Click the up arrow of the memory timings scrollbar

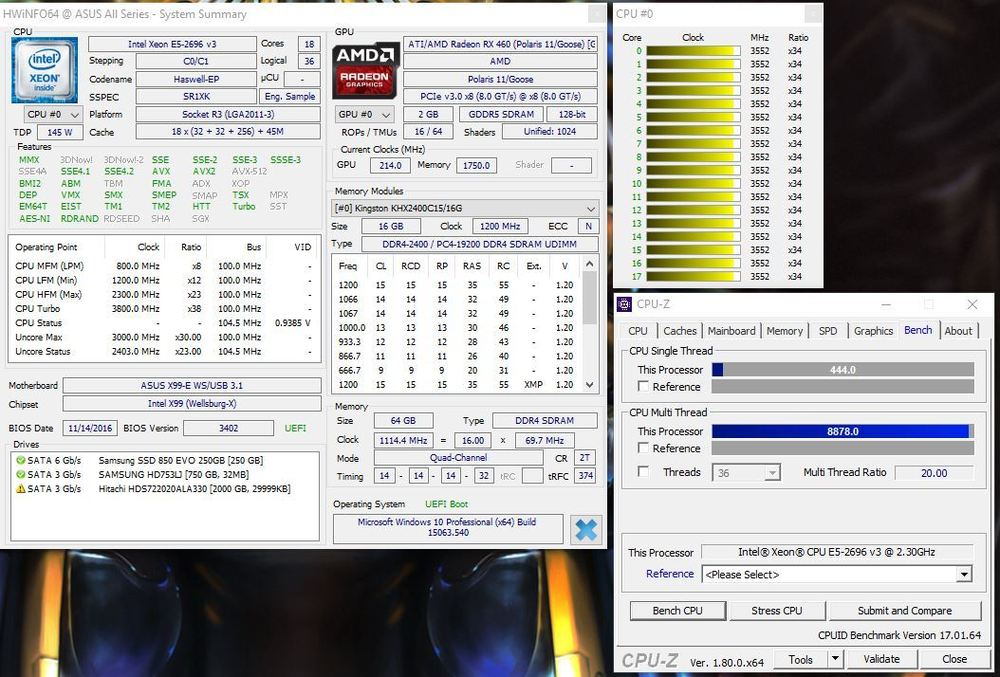590,264
